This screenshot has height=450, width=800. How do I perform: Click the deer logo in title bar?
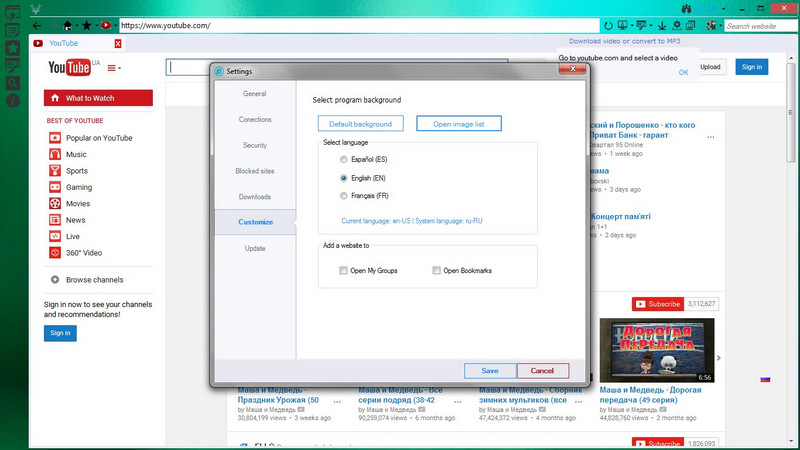[x=36, y=9]
